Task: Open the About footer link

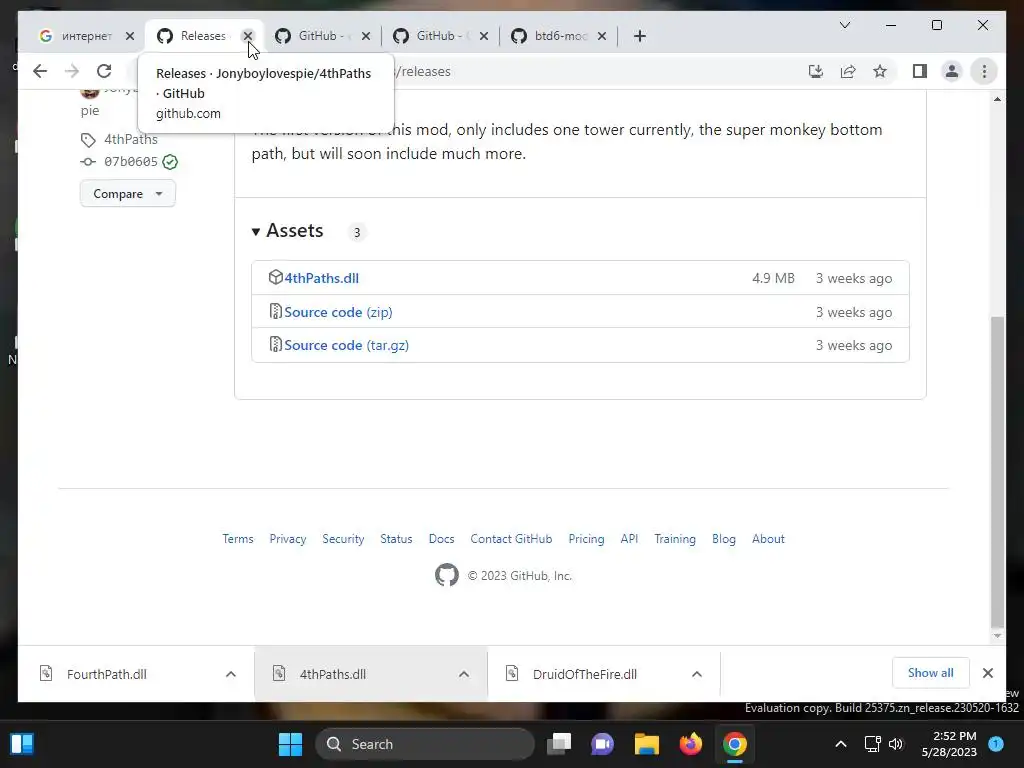Action: point(768,539)
